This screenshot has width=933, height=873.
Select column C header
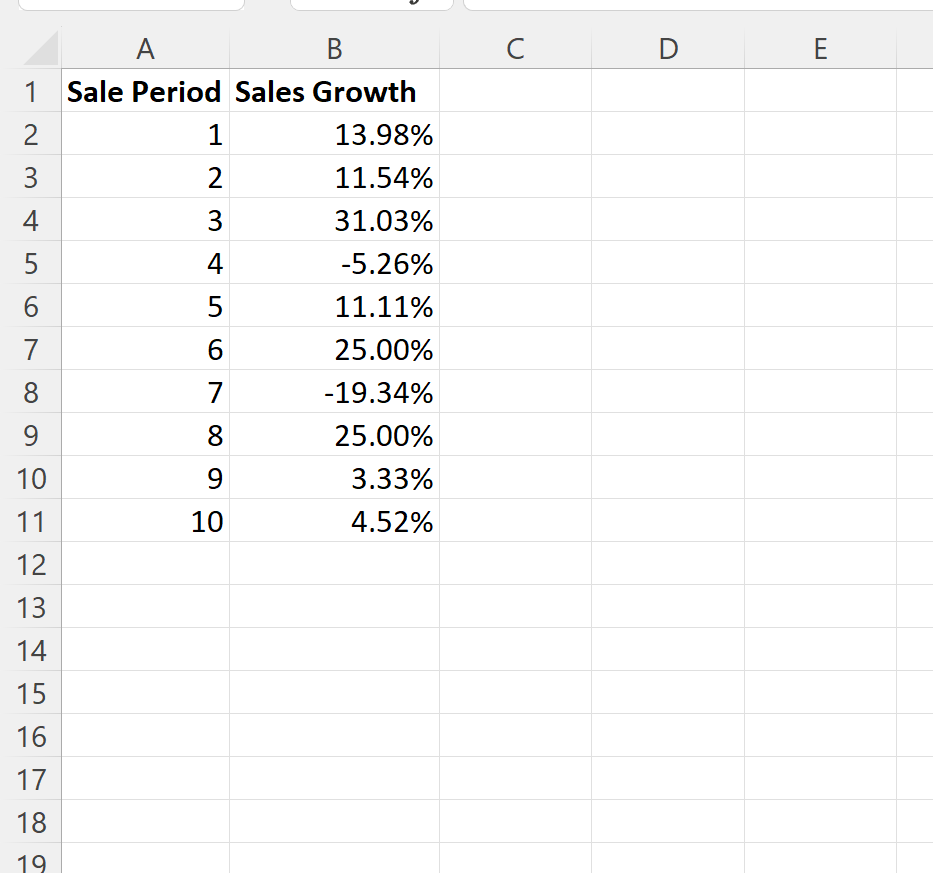(515, 49)
